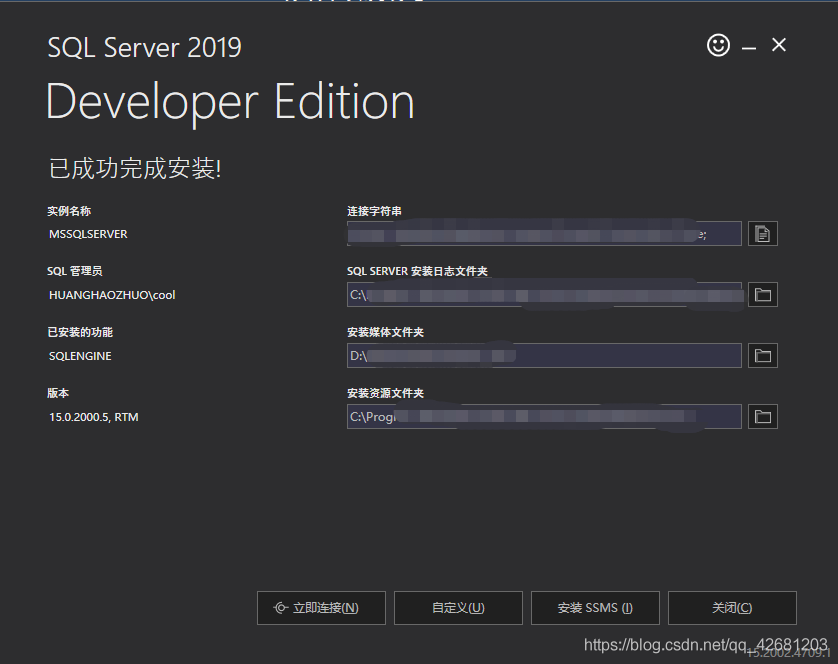Minimize the SQL Server installer window
Image resolution: width=838 pixels, height=664 pixels.
click(x=749, y=48)
